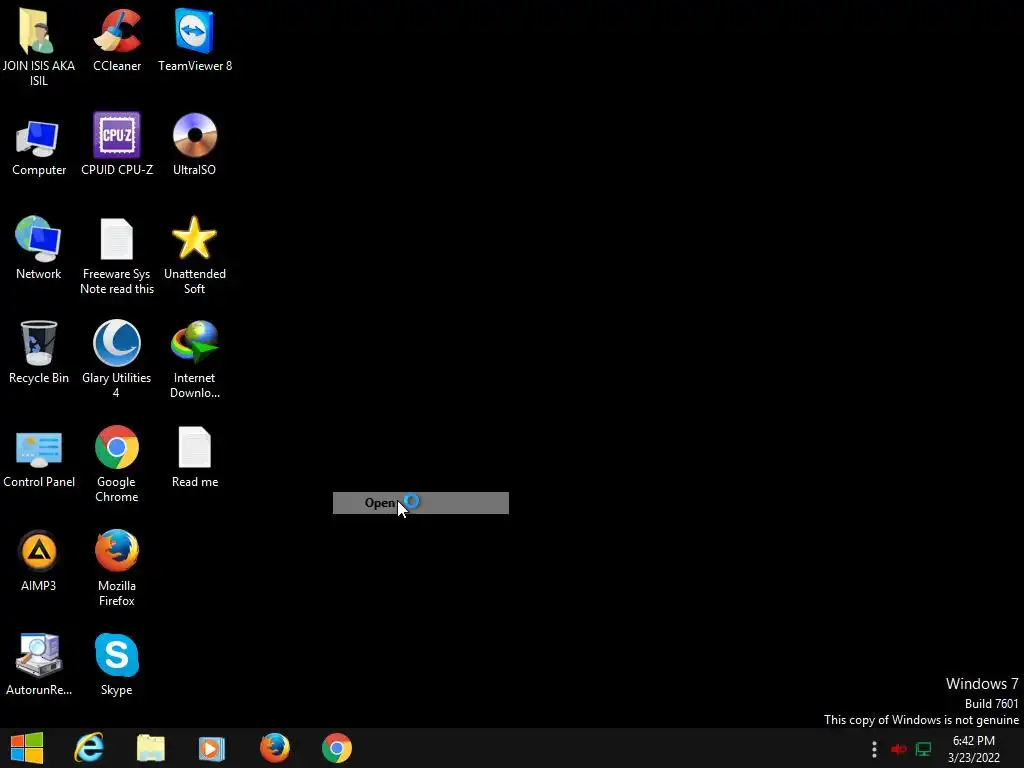1024x768 pixels.
Task: Click the green network tray icon
Action: (x=923, y=749)
